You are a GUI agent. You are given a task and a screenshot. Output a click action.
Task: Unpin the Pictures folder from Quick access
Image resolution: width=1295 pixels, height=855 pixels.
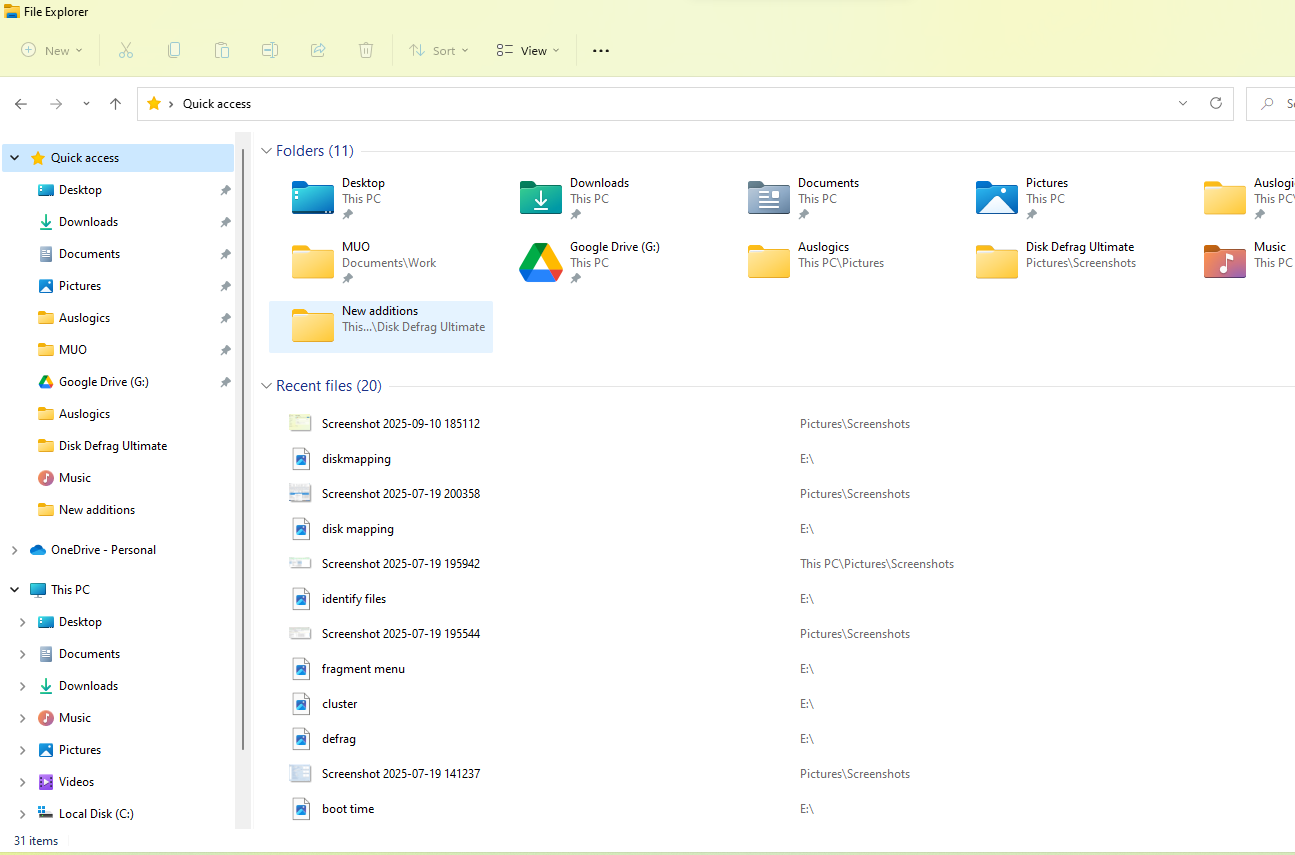coord(225,285)
